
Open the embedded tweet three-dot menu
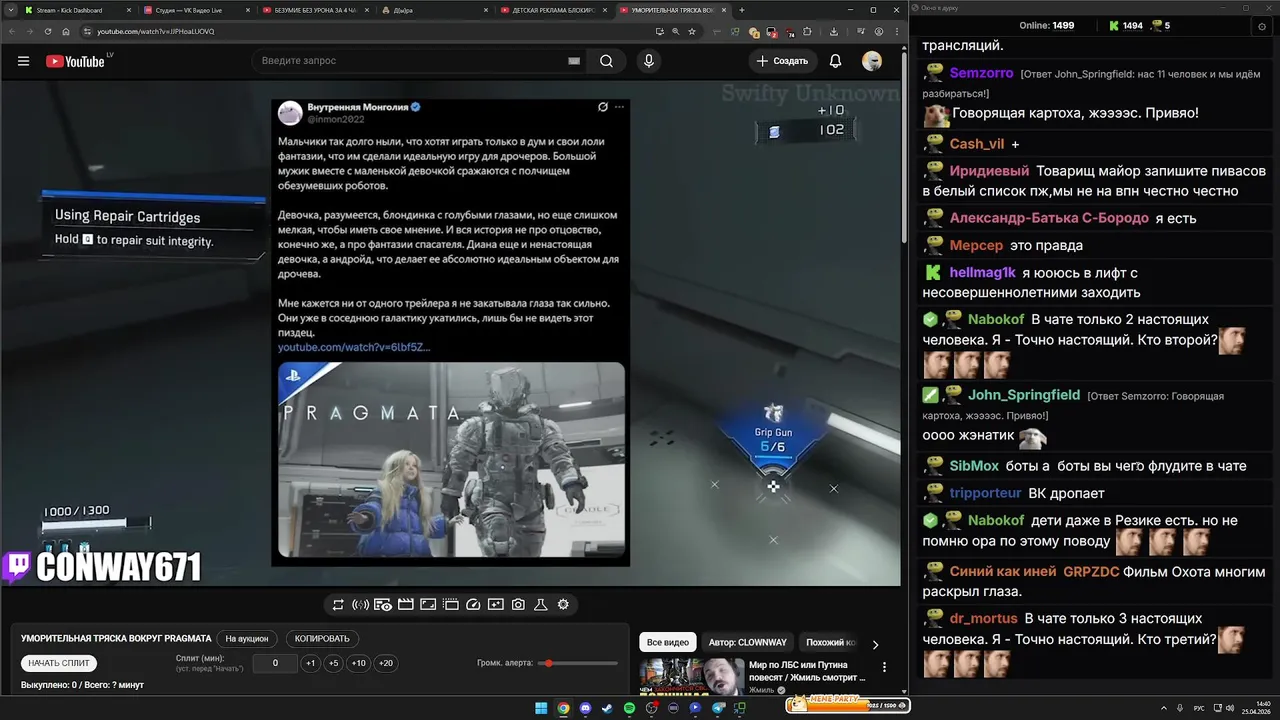[x=619, y=107]
